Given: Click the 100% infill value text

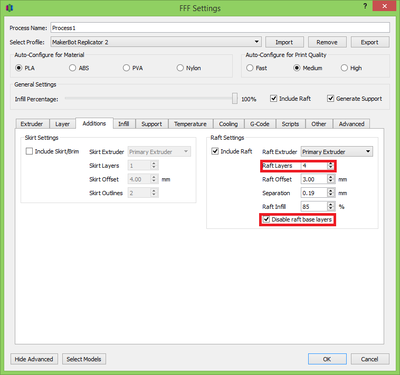Looking at the screenshot, I should pos(249,99).
